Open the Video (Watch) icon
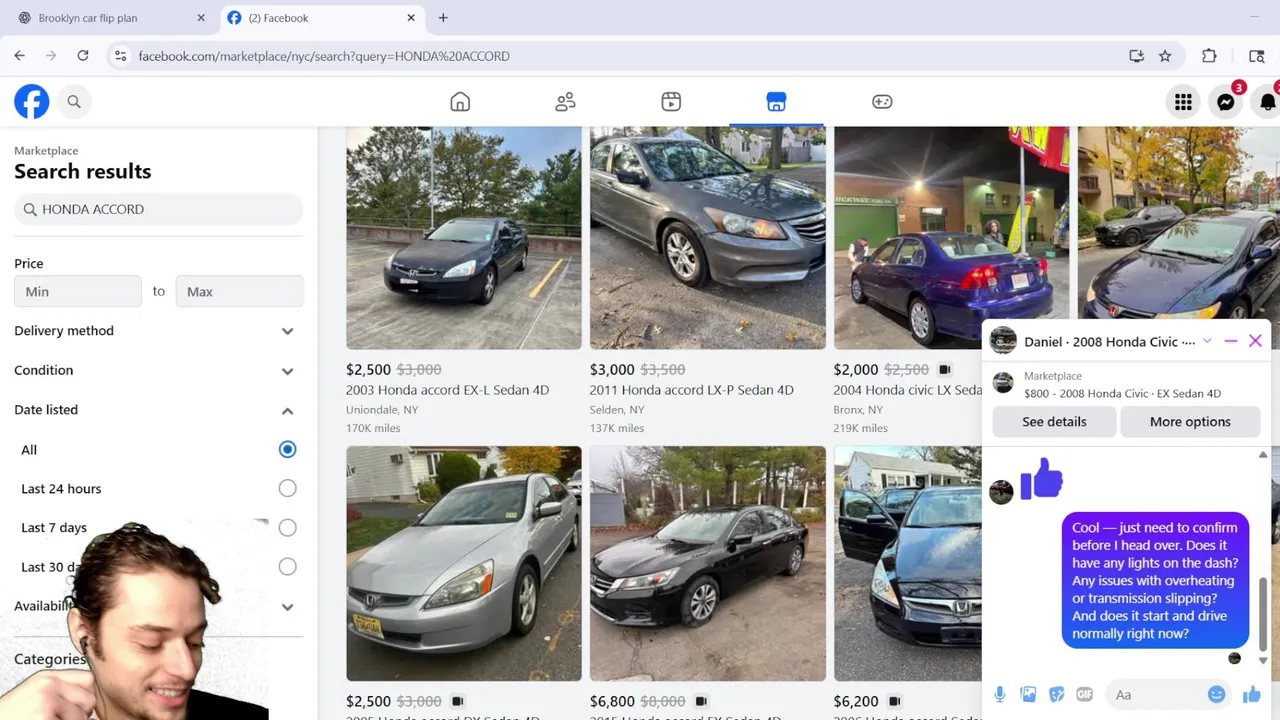The image size is (1280, 720). click(671, 101)
